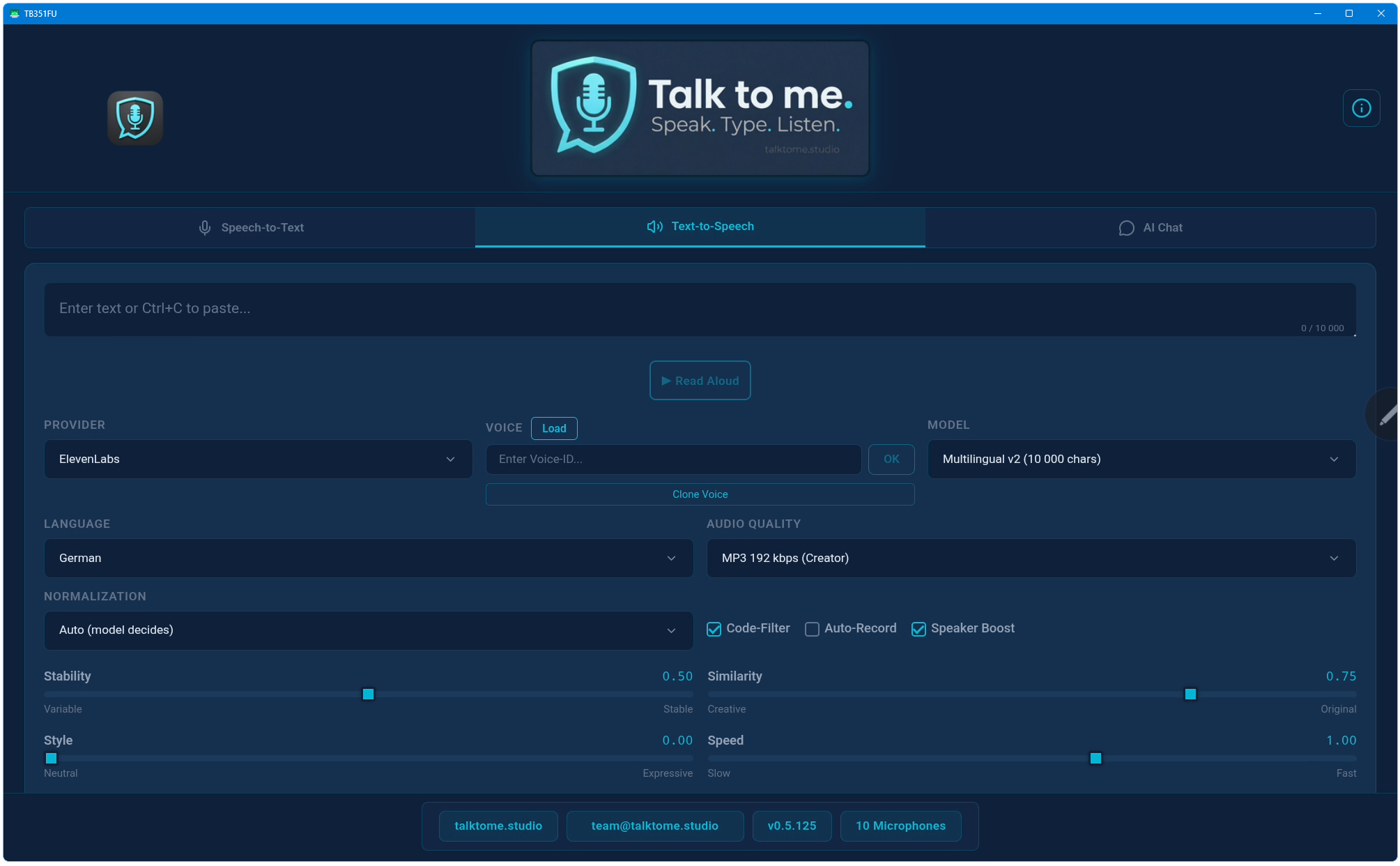Screen dimensions: 1400x866
Task: Open the Normalization dropdown
Action: (369, 630)
